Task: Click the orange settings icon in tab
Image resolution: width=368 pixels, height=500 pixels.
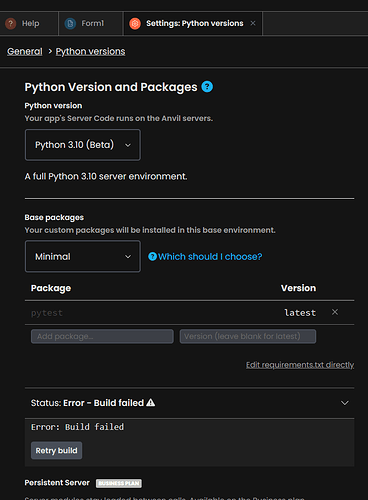Action: tap(135, 23)
